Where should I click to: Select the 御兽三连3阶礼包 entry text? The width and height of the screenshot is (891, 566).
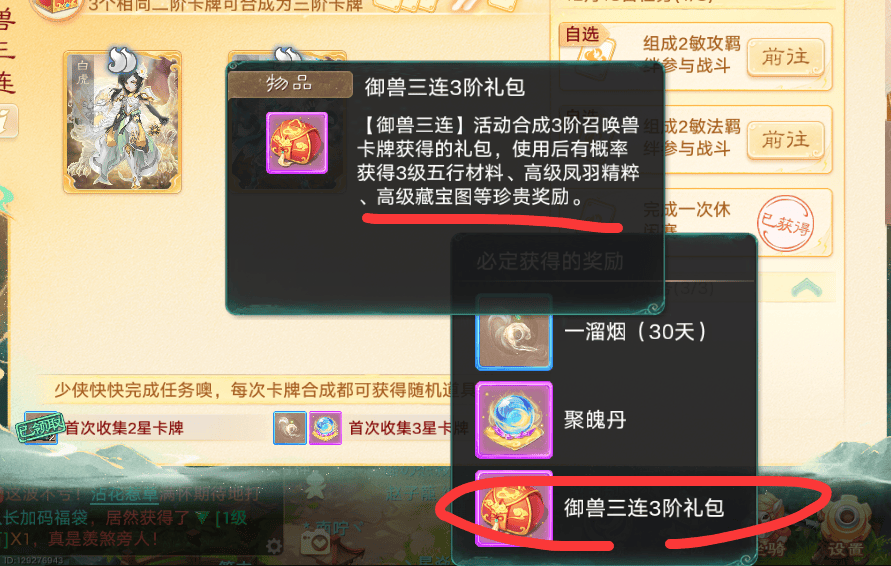pos(644,508)
